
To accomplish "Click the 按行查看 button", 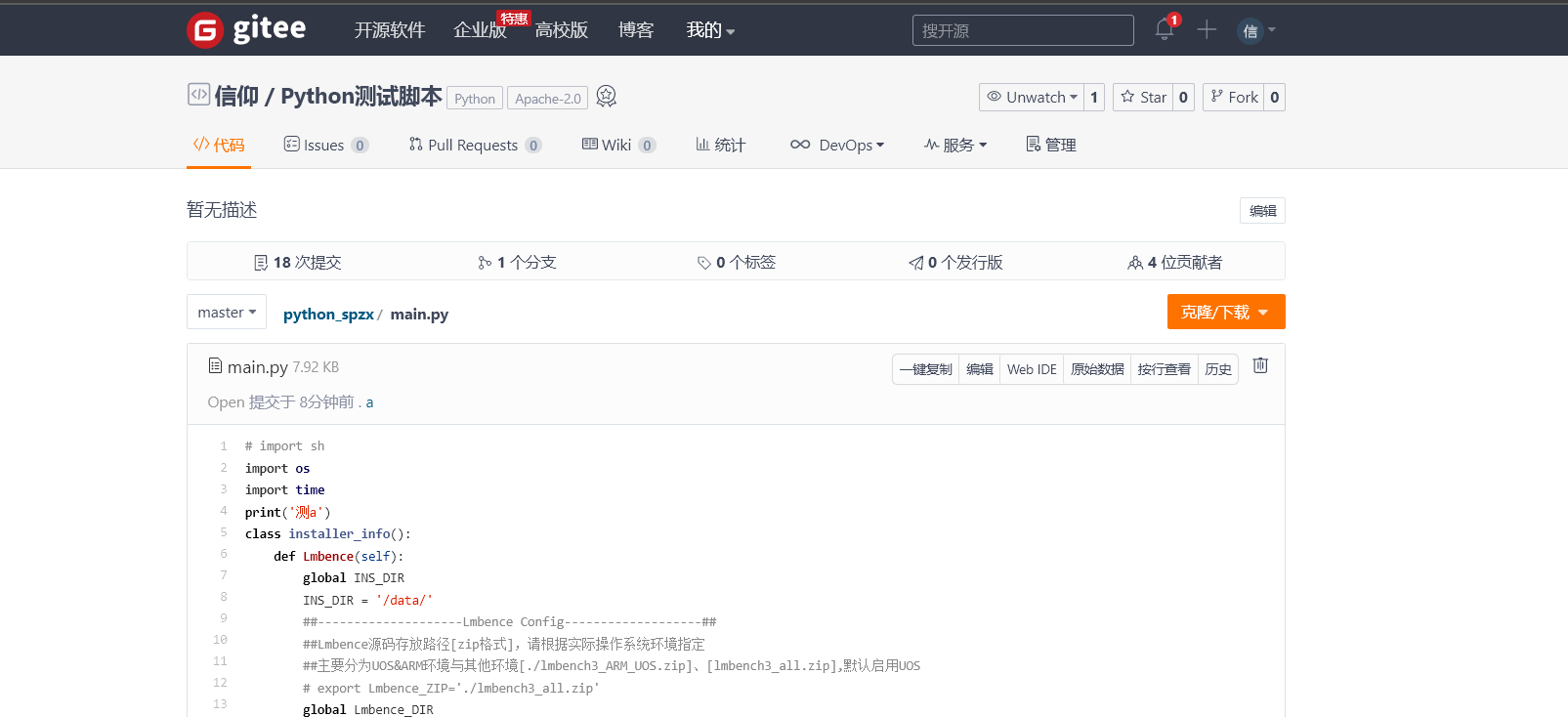I will point(1164,369).
